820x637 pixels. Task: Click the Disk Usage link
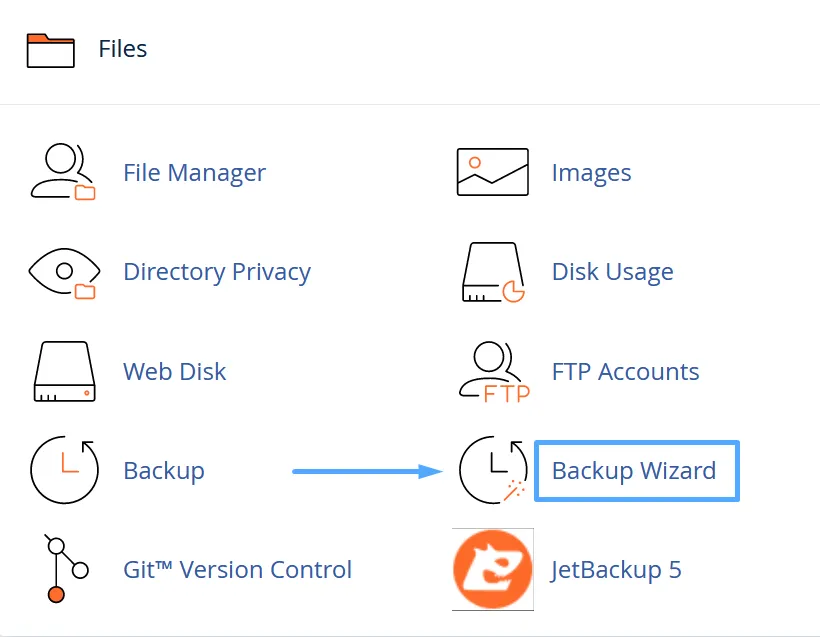tap(612, 271)
